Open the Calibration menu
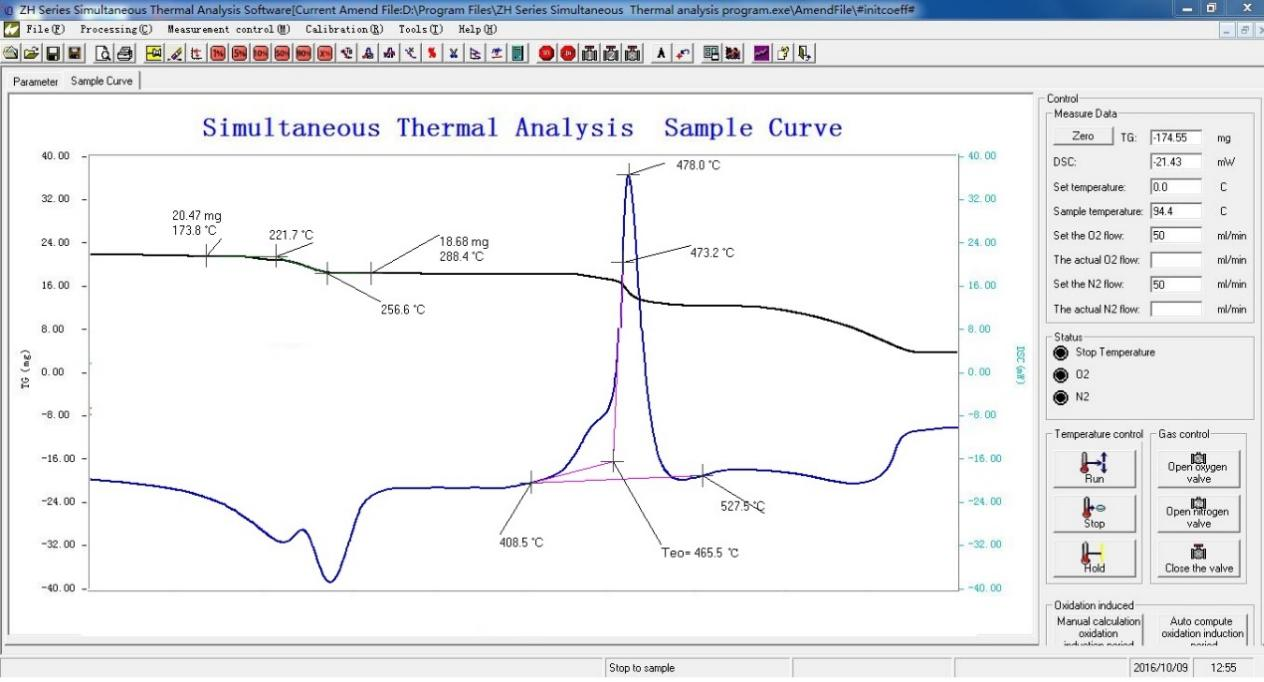The width and height of the screenshot is (1264, 682). point(344,30)
